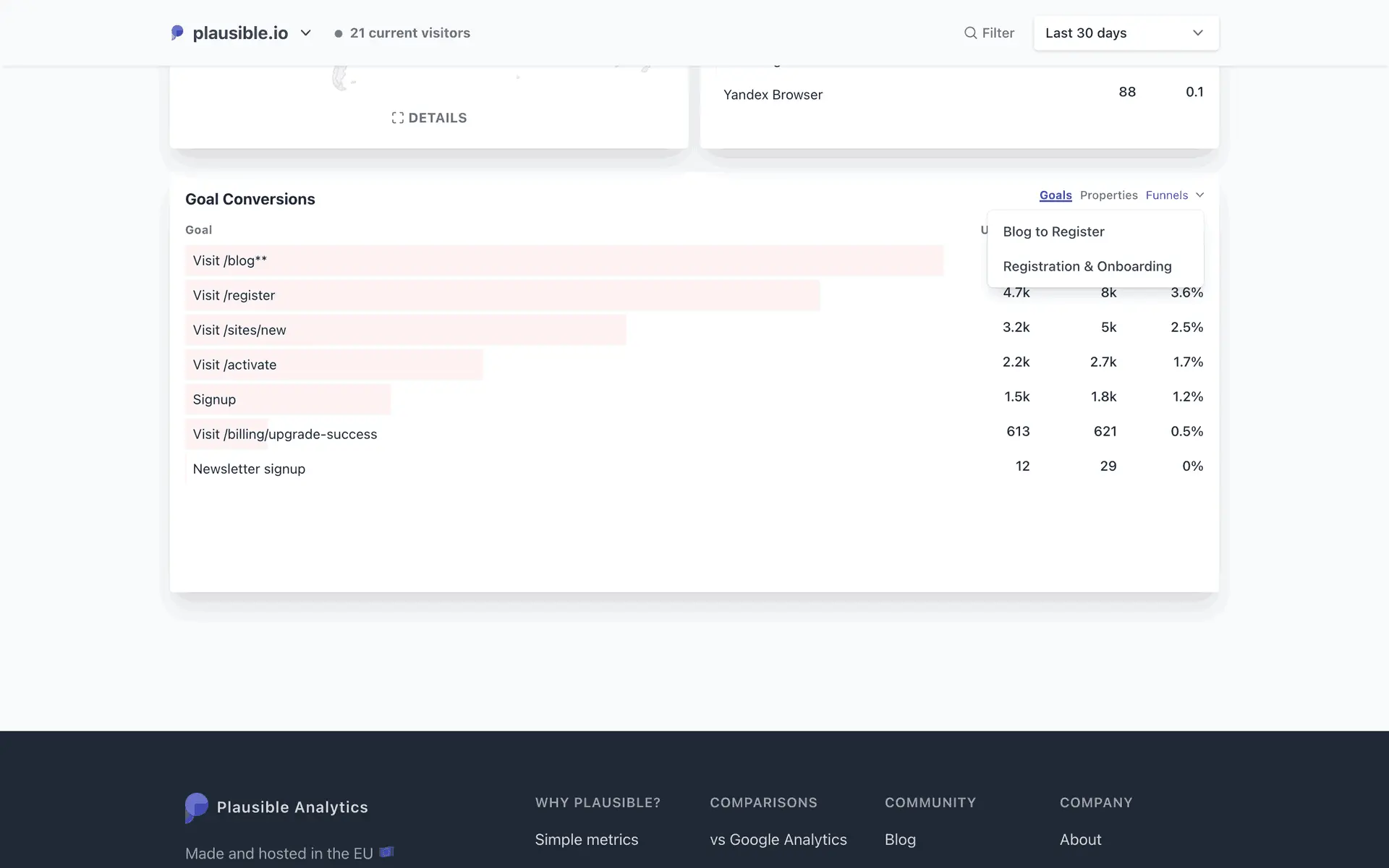Open vs Google Analytics footer link
The image size is (1389, 868).
point(778,839)
